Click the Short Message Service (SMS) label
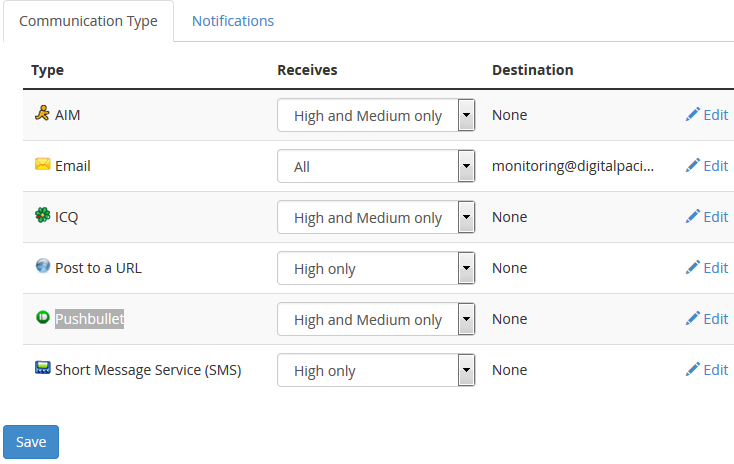The height and width of the screenshot is (464, 734). tap(148, 370)
